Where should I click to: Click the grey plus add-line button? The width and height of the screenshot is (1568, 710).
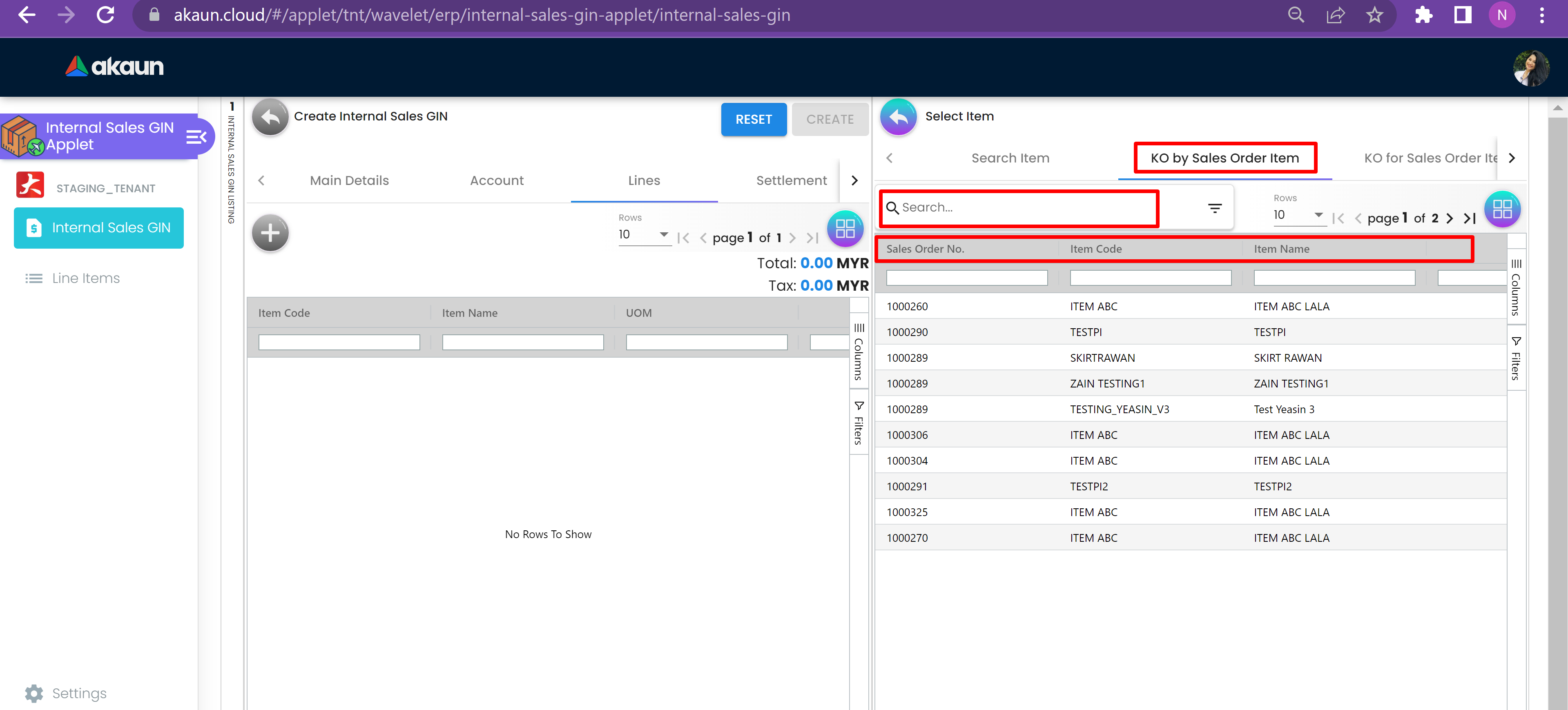coord(270,233)
